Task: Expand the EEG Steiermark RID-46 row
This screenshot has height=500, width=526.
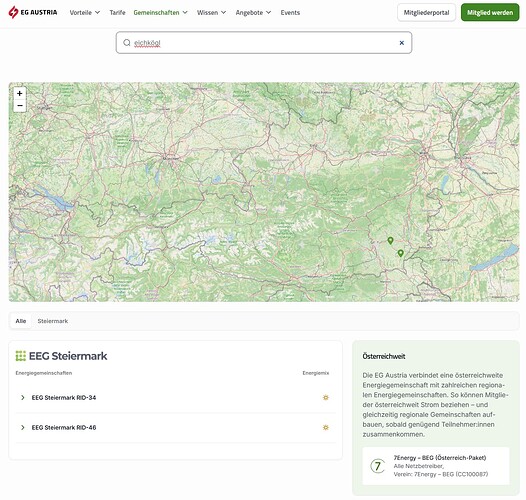Action: tap(176, 428)
